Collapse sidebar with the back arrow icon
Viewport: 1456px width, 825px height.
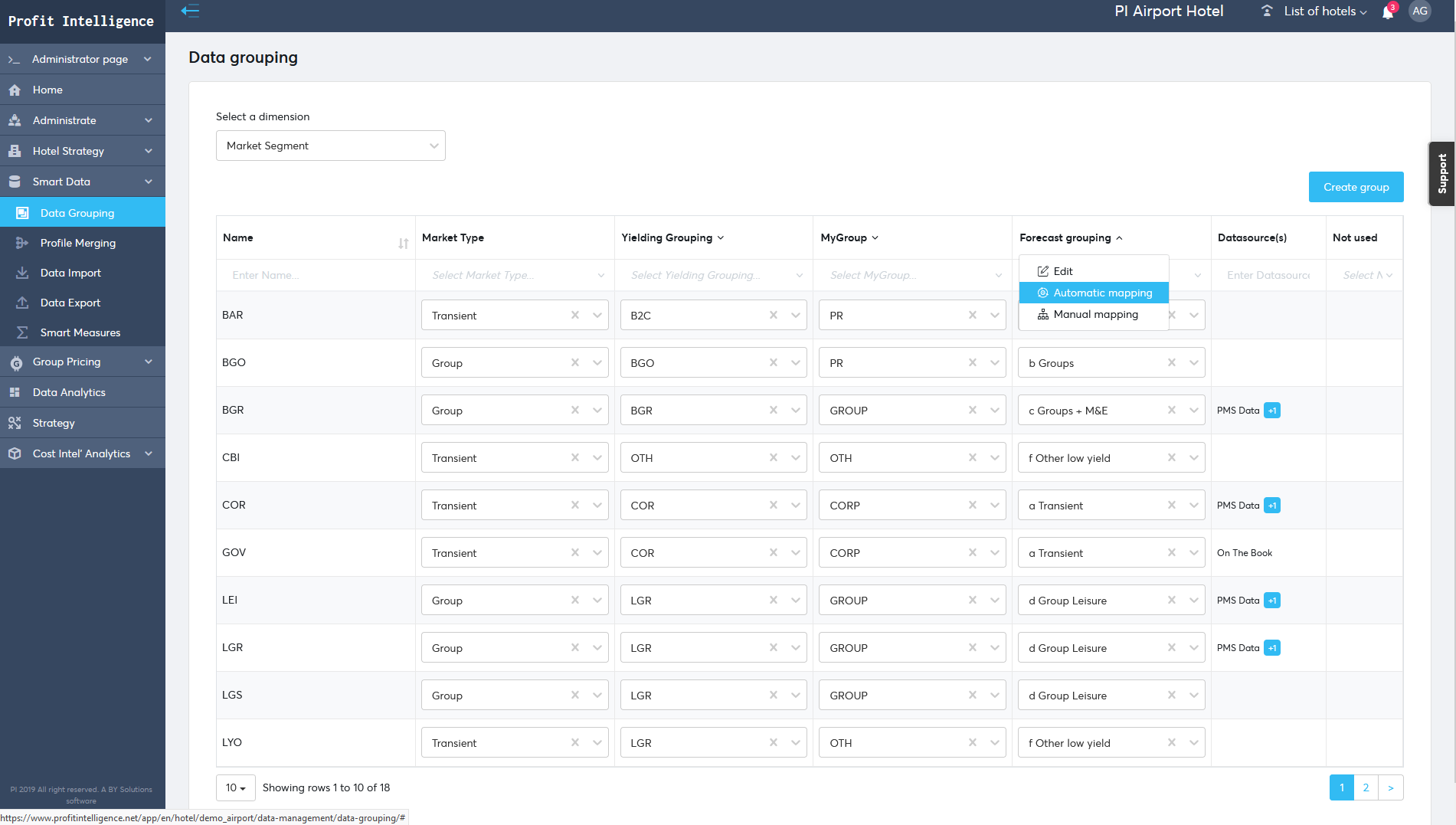(x=190, y=11)
